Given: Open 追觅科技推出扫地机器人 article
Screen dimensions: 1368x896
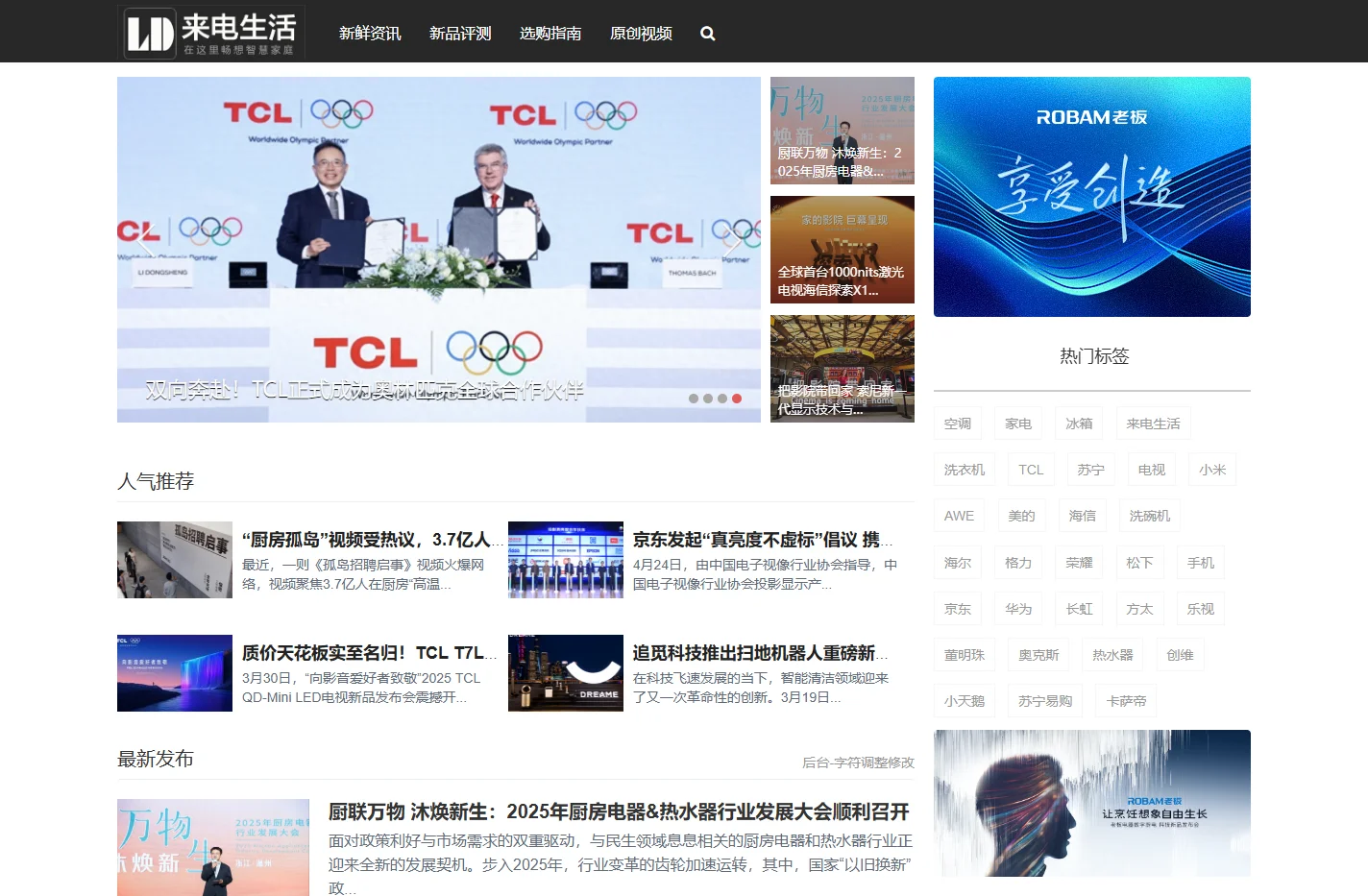Looking at the screenshot, I should [x=760, y=653].
